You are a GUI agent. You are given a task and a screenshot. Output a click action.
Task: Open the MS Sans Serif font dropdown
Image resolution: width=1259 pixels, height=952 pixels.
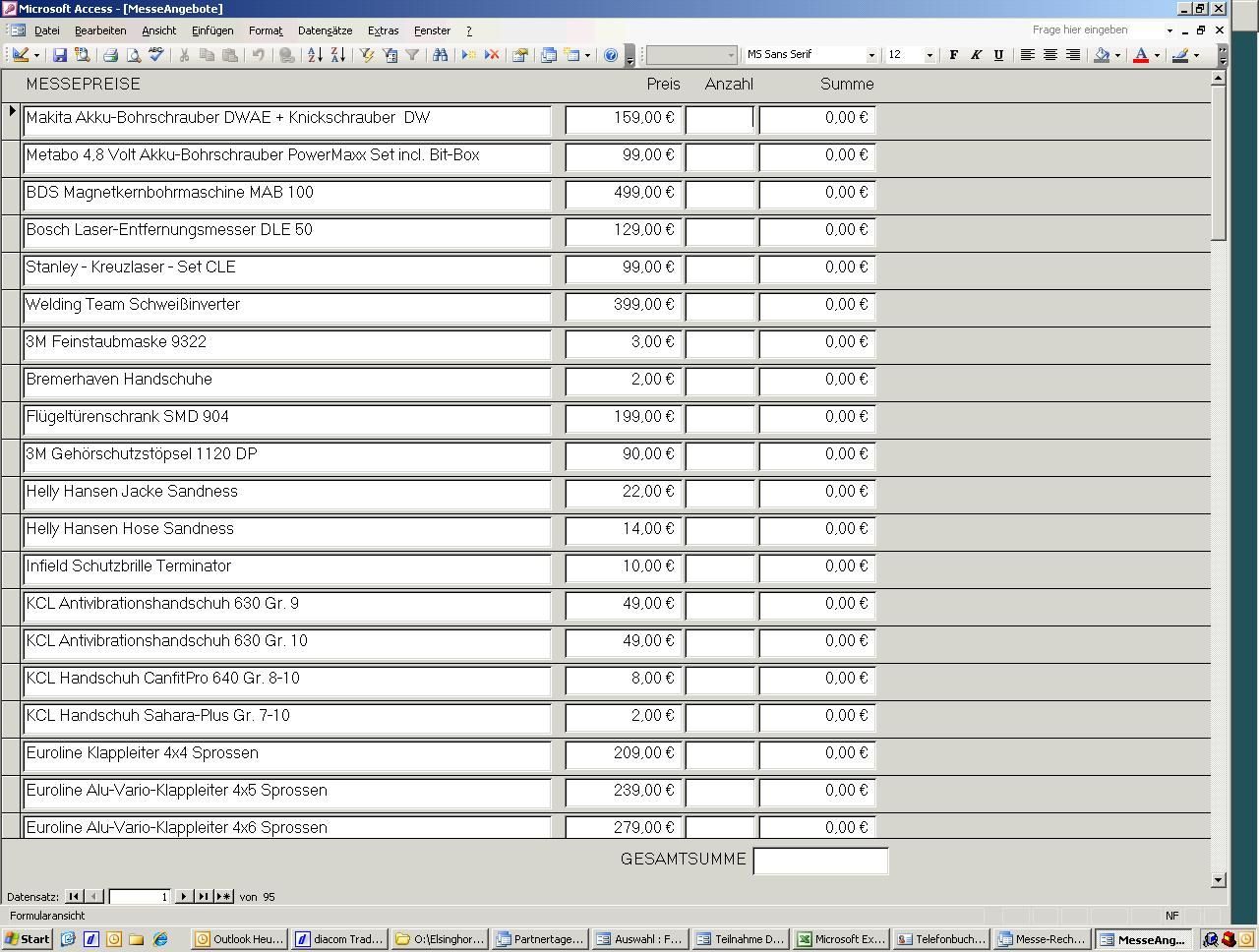tap(870, 55)
